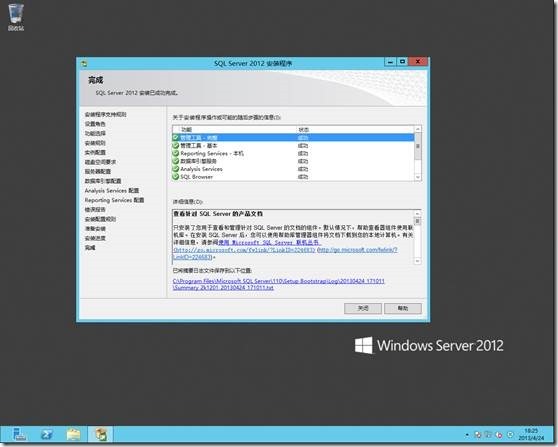Close the SQL Server 2012 setup window
The image size is (558, 447).
[418, 62]
